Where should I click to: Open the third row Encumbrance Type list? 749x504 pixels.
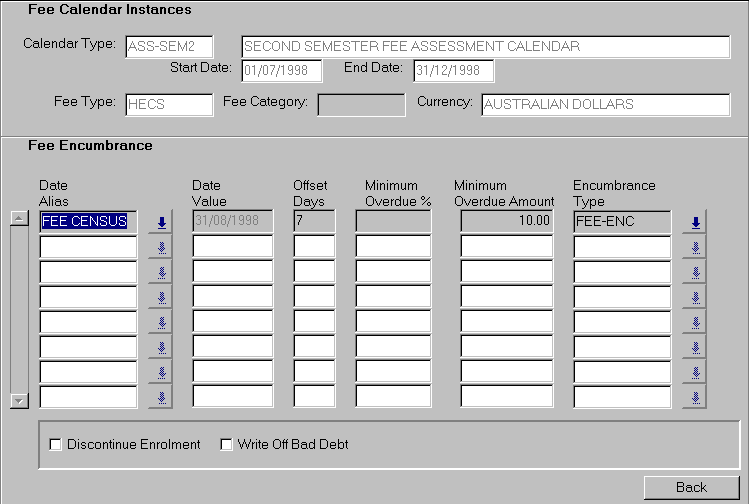point(694,272)
